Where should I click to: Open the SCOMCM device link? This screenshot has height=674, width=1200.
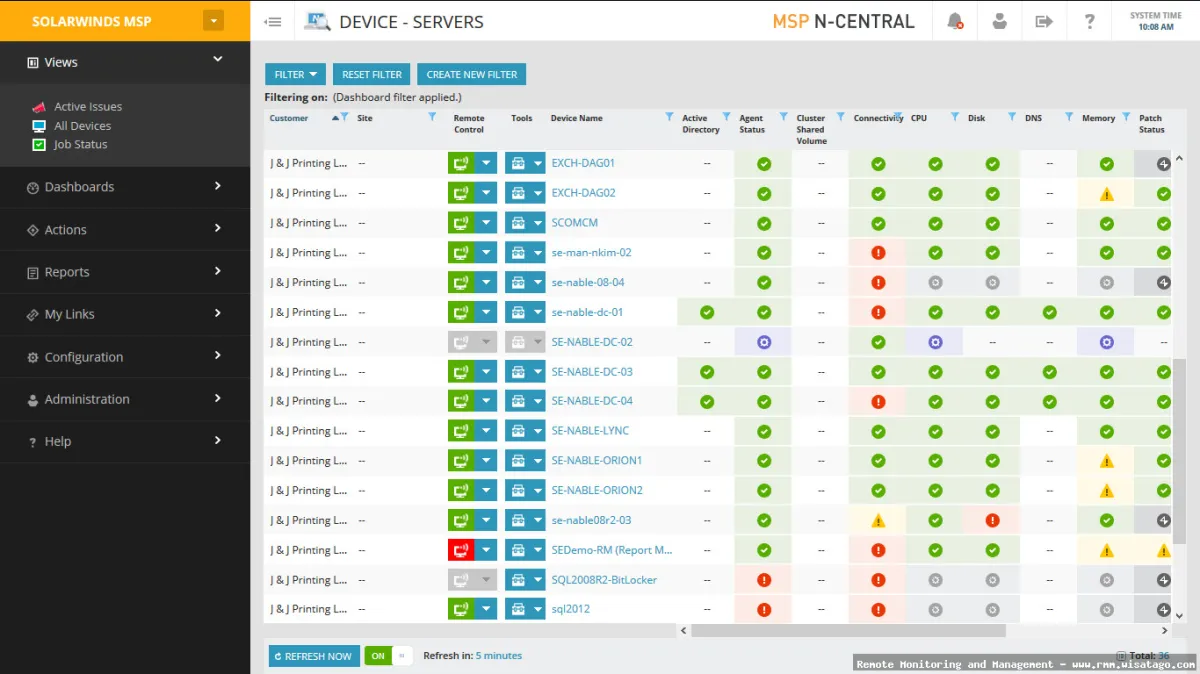pyautogui.click(x=575, y=223)
